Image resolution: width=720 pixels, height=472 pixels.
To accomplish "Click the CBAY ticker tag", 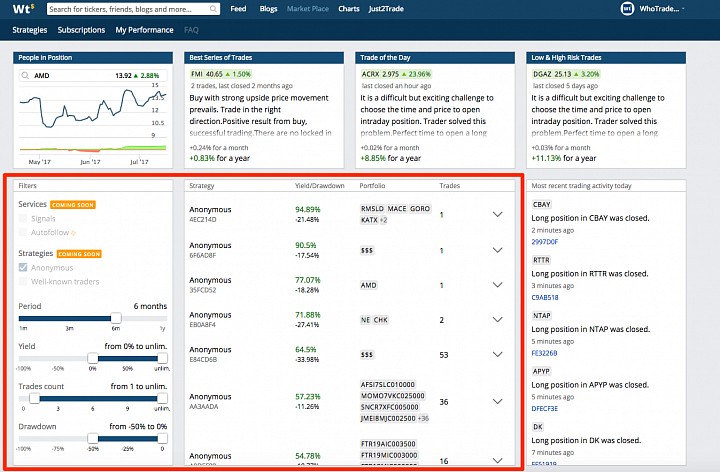I will 541,205.
